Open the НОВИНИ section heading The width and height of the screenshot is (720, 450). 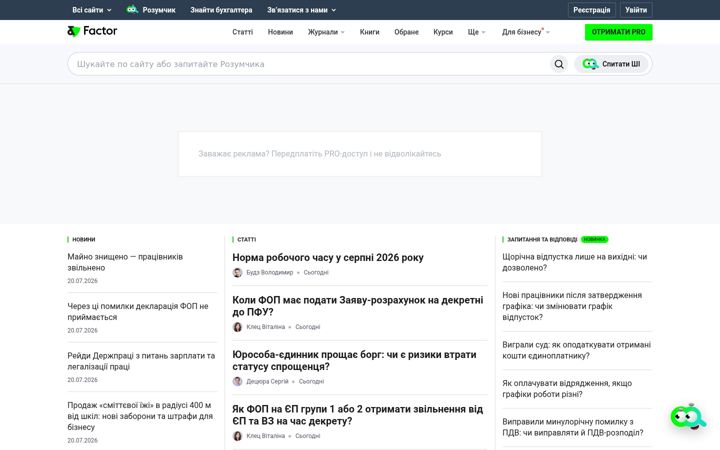coord(84,239)
